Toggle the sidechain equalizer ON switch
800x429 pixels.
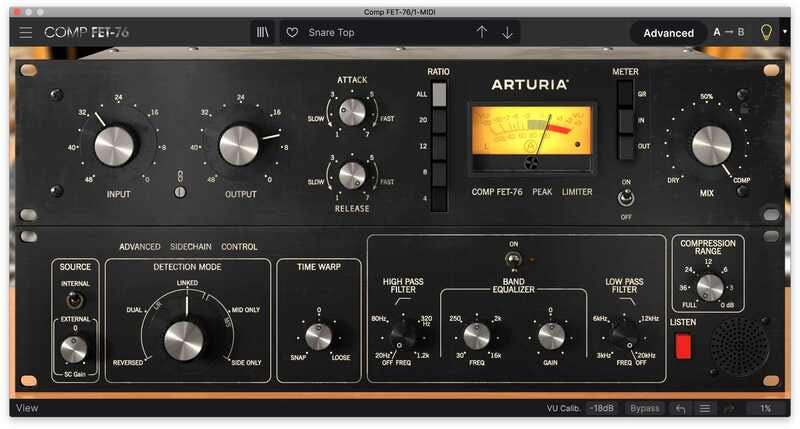point(515,264)
